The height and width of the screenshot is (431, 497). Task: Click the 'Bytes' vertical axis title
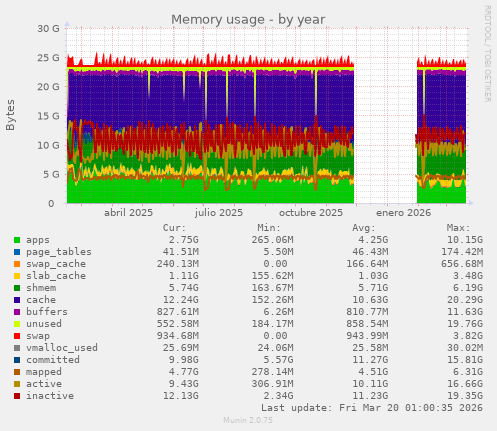pyautogui.click(x=11, y=115)
